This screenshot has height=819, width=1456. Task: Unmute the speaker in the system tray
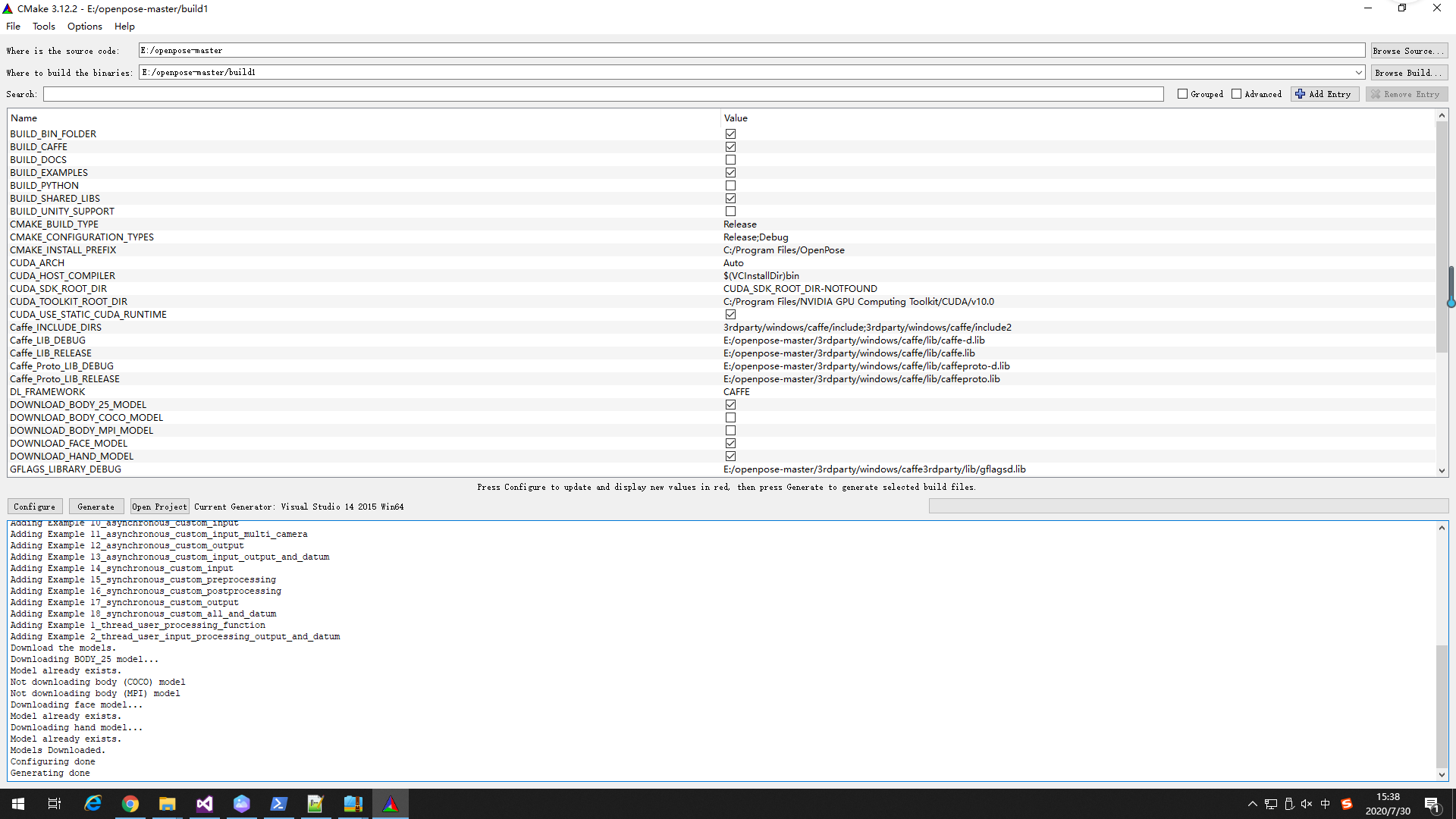coord(1307,803)
